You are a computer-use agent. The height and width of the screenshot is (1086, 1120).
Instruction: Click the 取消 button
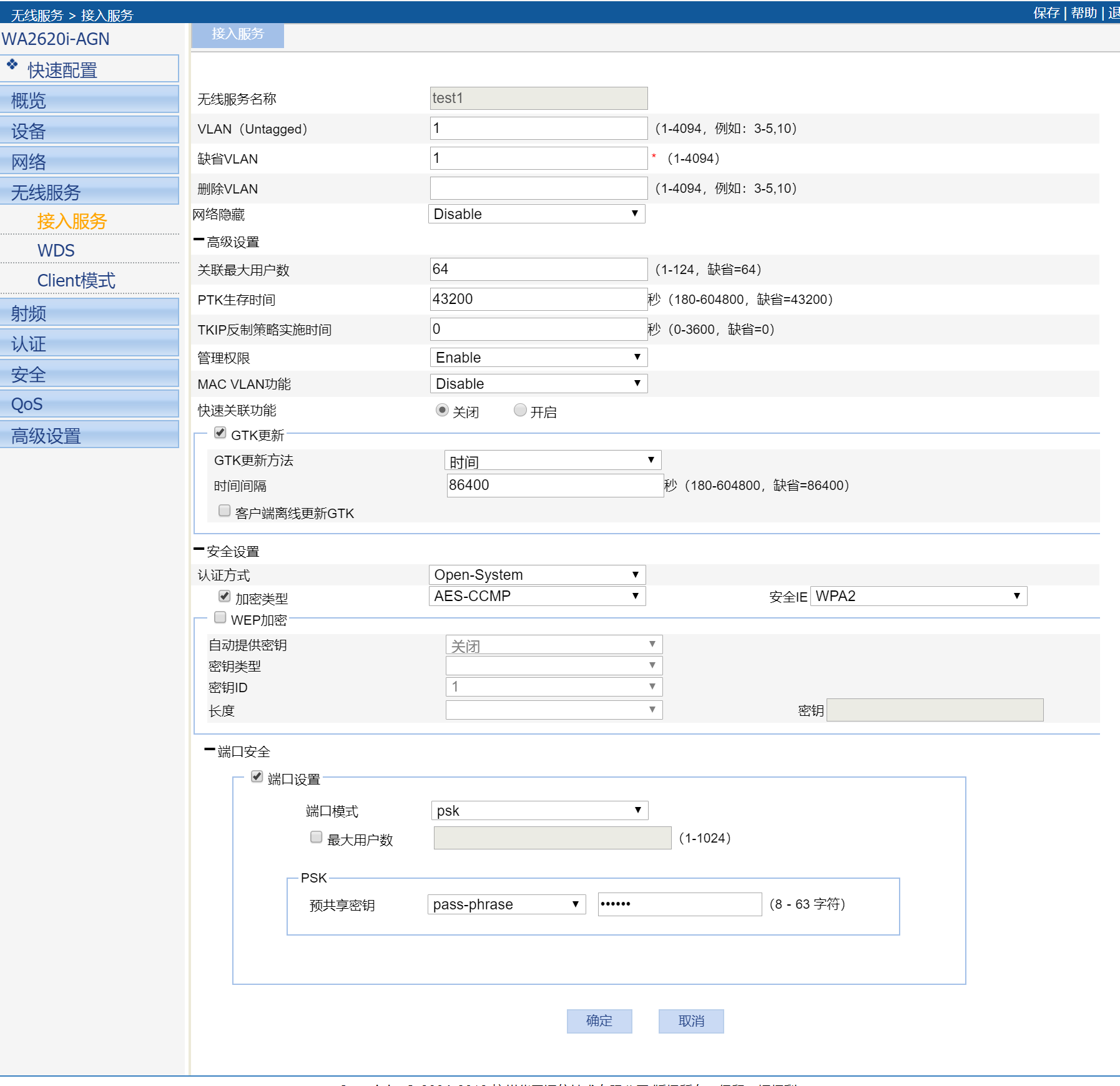[691, 1021]
